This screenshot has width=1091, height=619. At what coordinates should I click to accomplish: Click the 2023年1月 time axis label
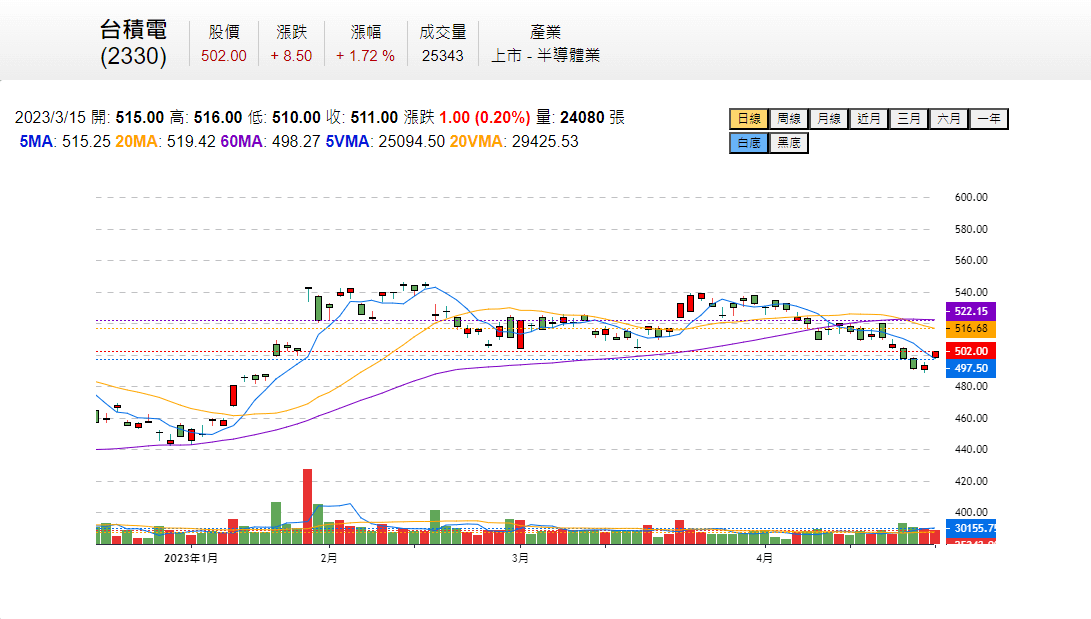191,558
